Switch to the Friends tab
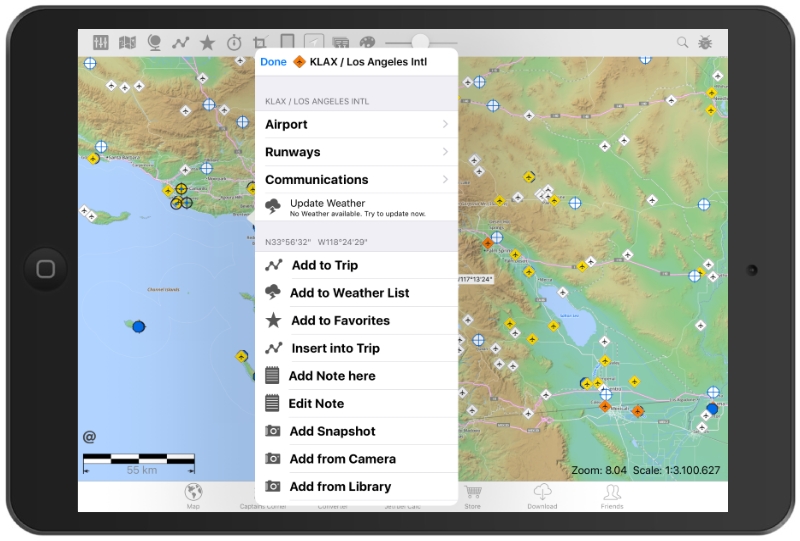Screen dimensions: 800x541 tap(612, 496)
